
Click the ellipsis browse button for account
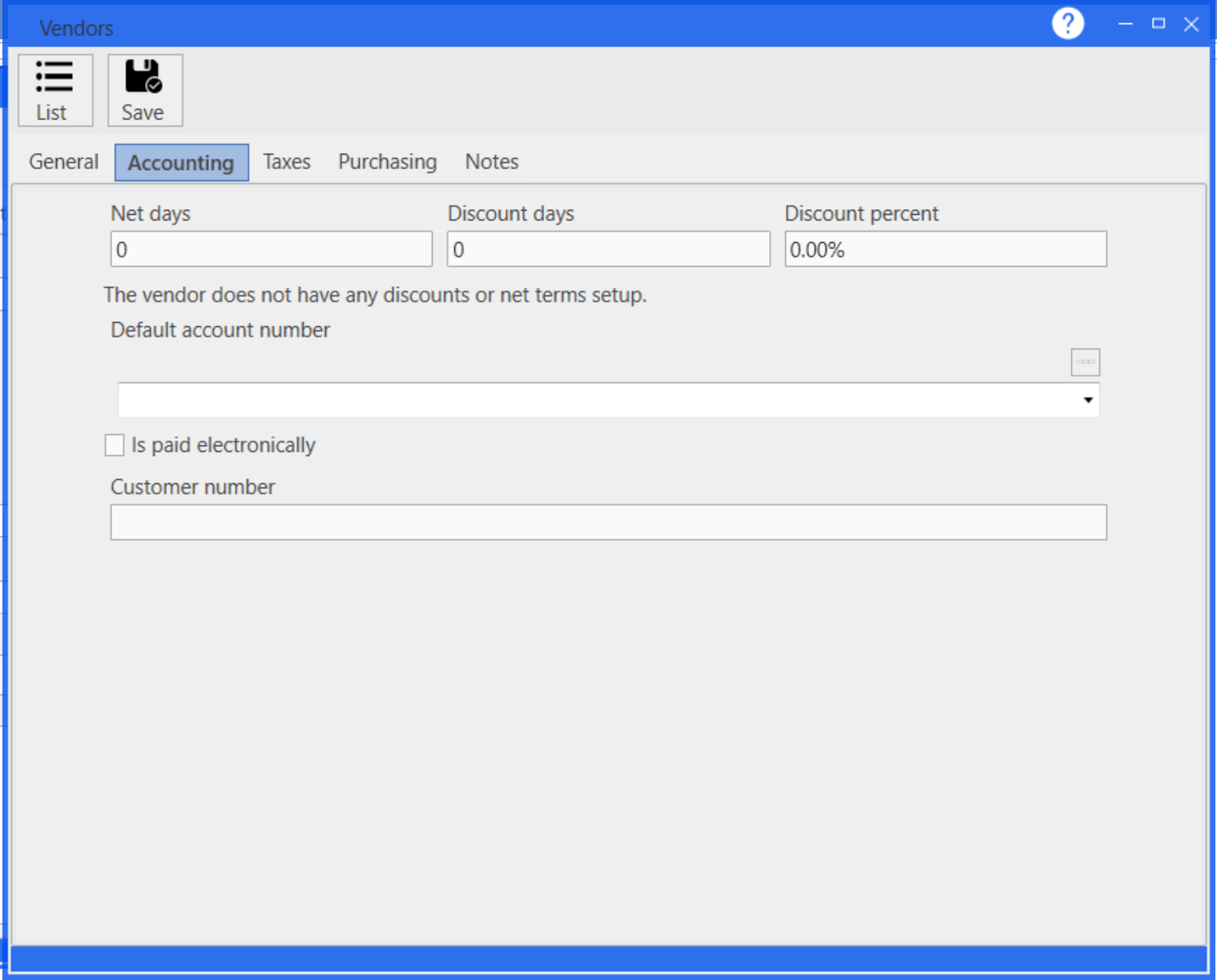[x=1085, y=362]
